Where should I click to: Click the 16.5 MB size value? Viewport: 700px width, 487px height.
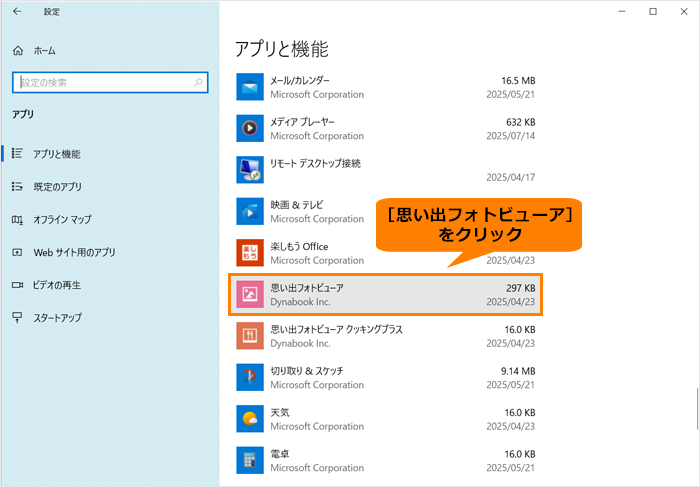click(518, 81)
